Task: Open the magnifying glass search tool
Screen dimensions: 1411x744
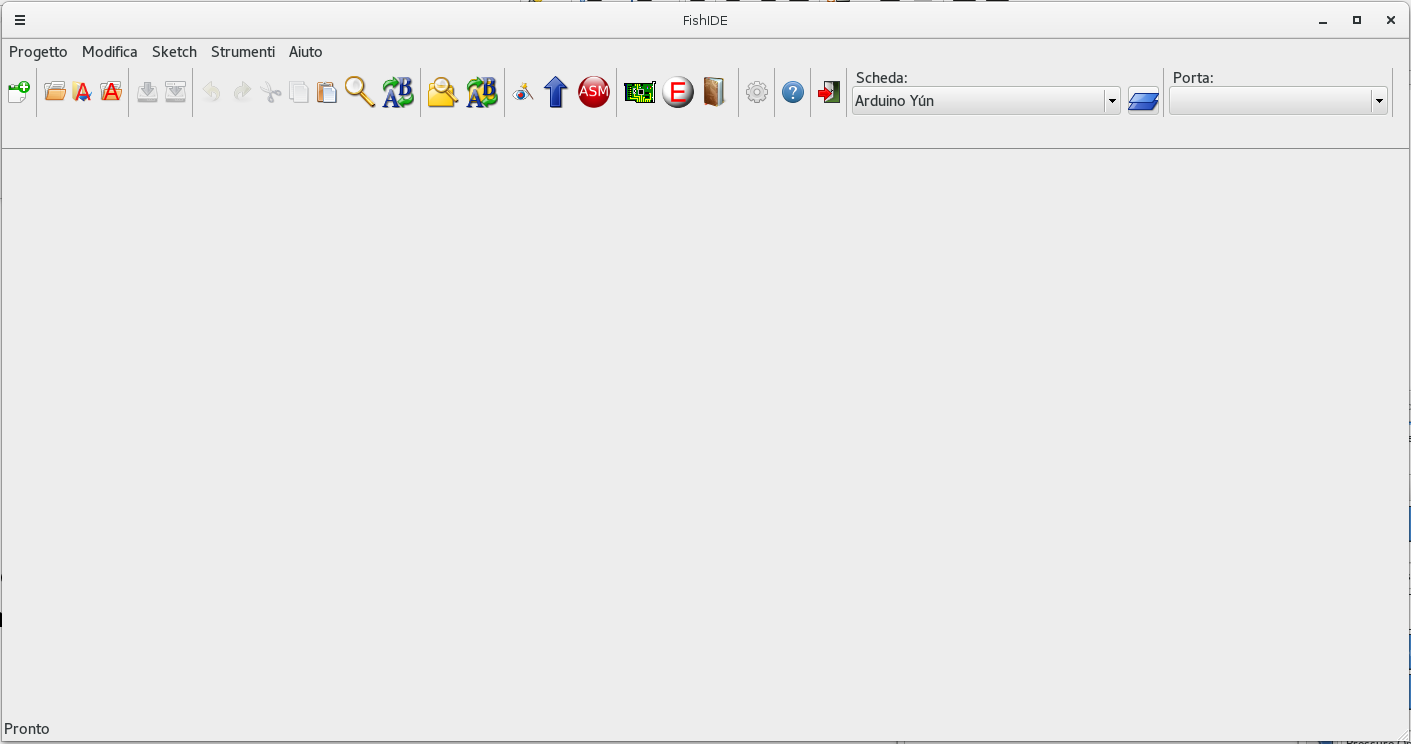Action: pyautogui.click(x=359, y=92)
